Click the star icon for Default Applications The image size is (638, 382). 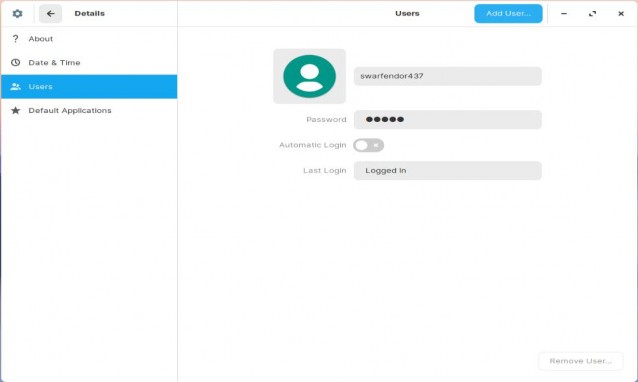pyautogui.click(x=15, y=110)
